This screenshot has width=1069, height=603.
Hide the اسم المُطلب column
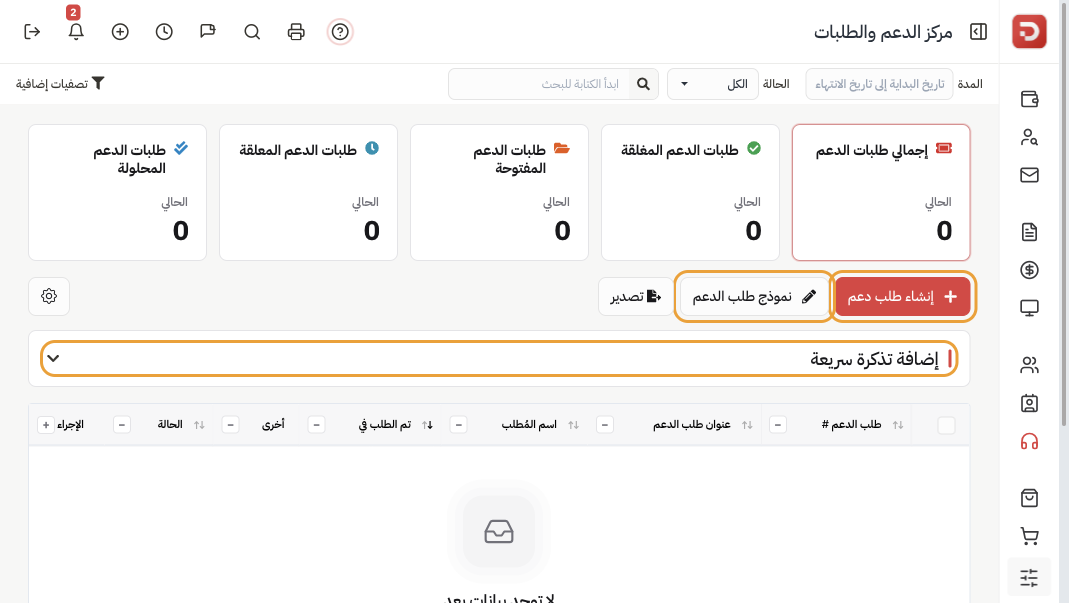tap(459, 425)
